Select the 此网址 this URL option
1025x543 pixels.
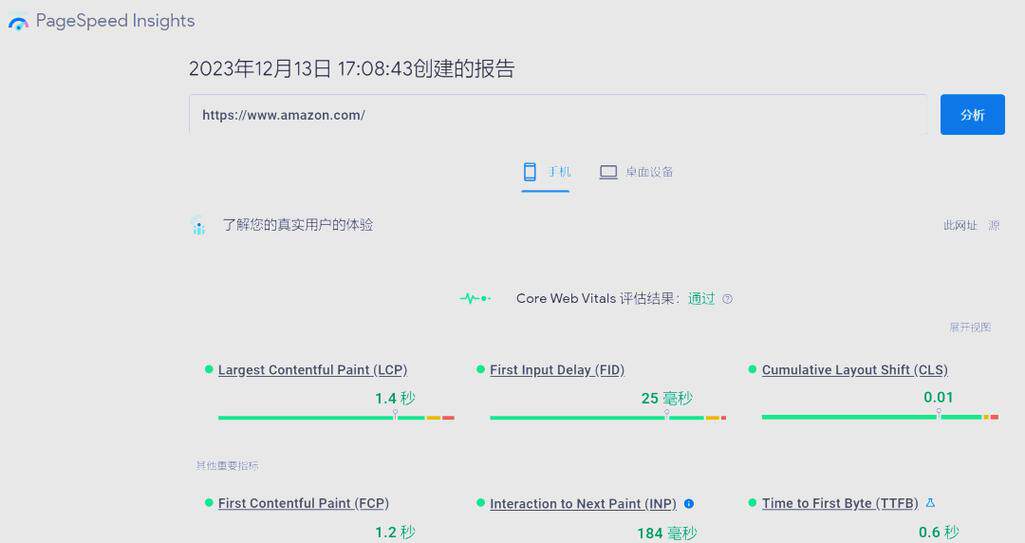click(960, 225)
